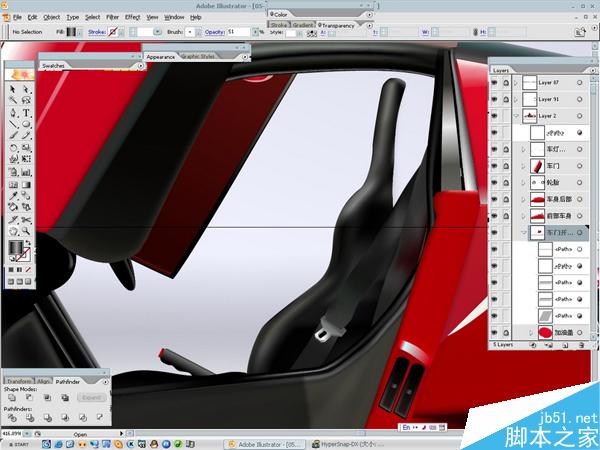Select the Mesh tool
600x450 pixels.
click(x=13, y=185)
